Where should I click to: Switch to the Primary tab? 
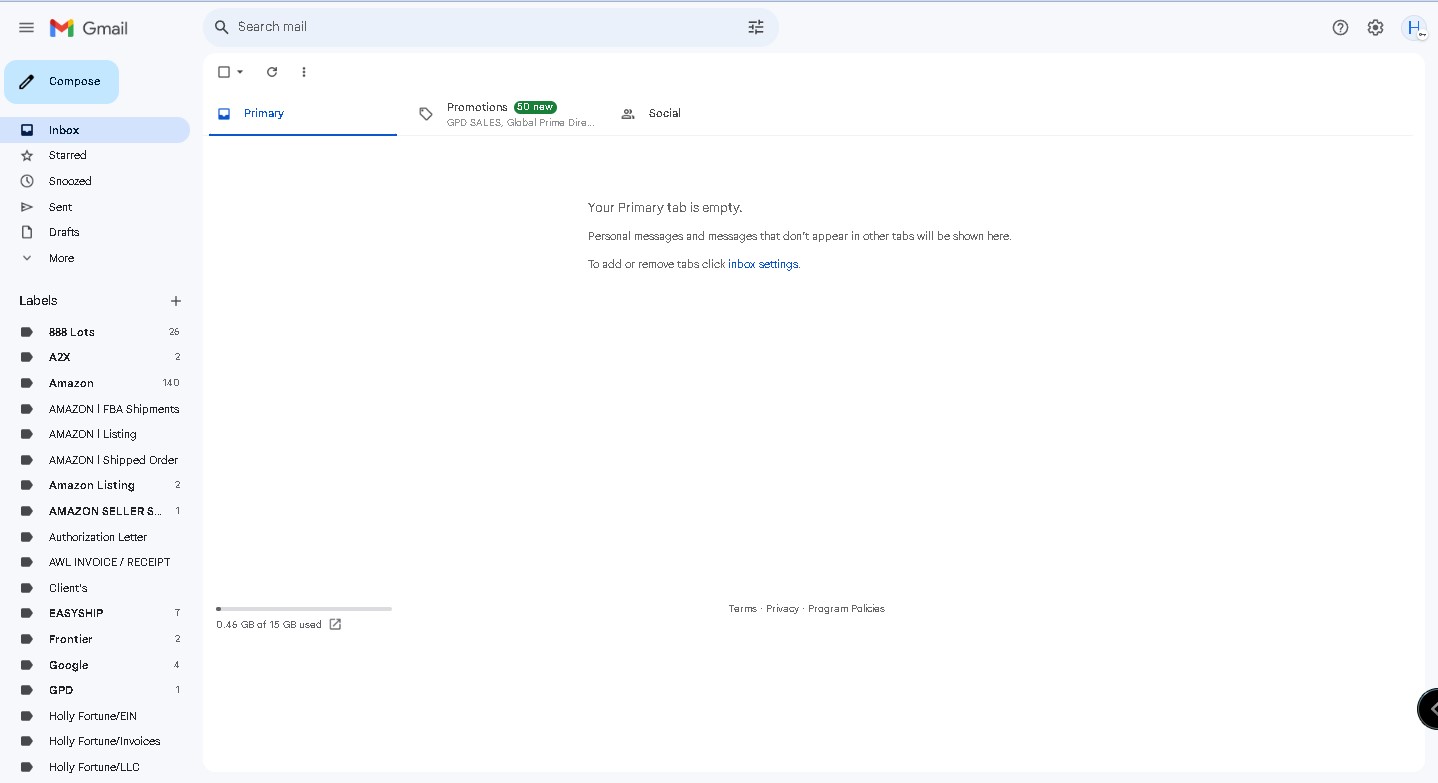(303, 114)
